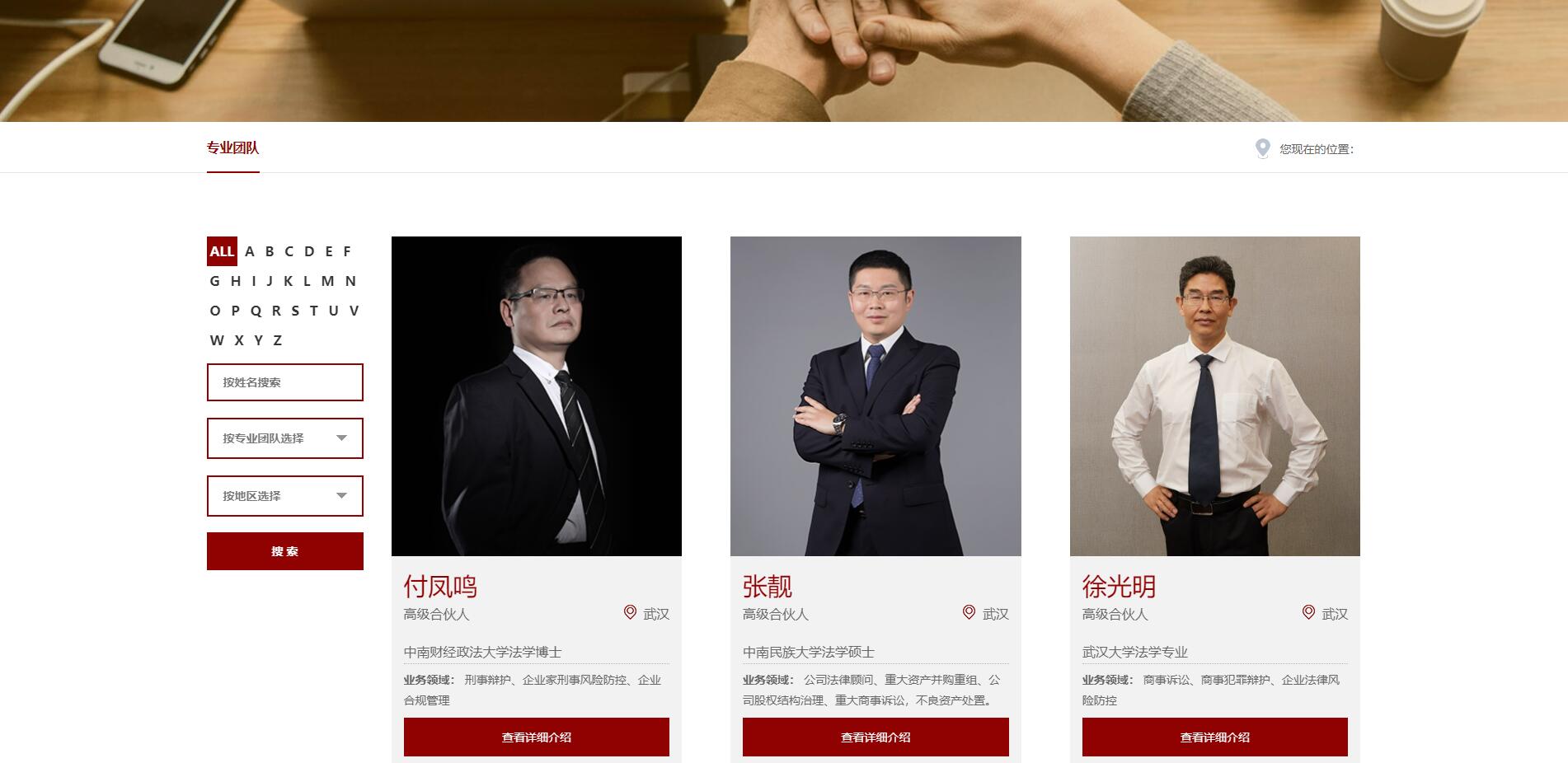Open 查看详细介绍 for 张靓
This screenshot has height=763, width=1568.
coord(876,737)
